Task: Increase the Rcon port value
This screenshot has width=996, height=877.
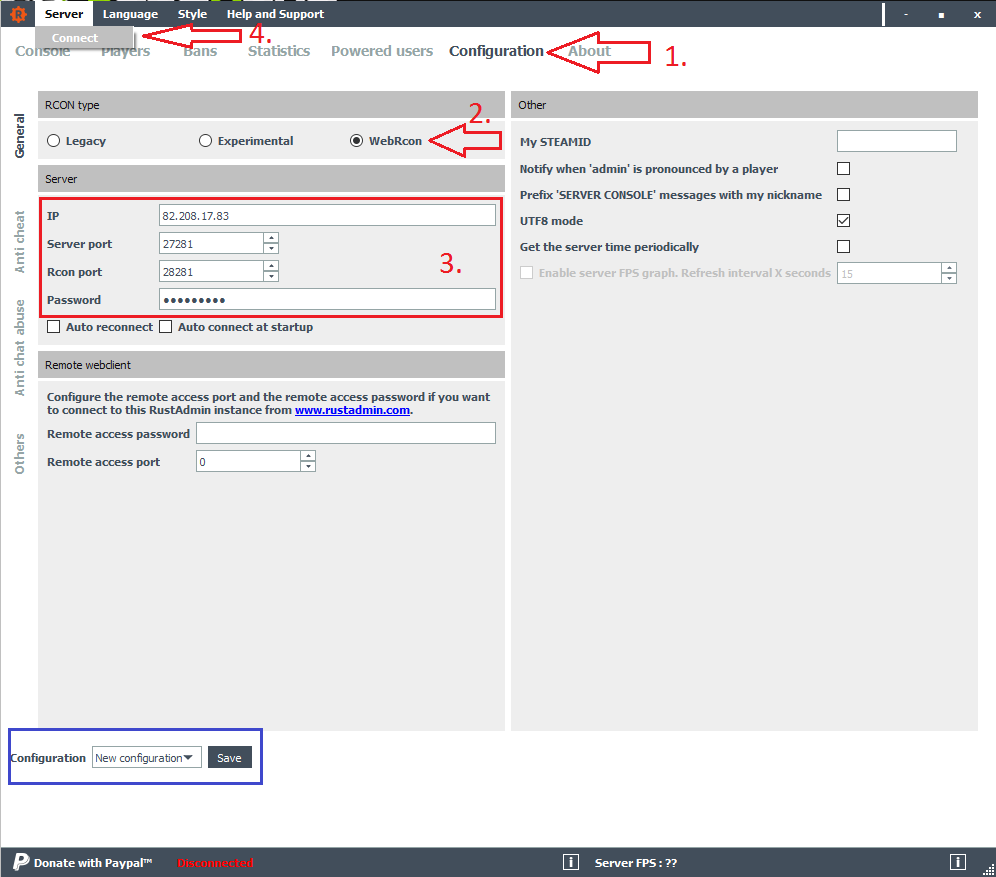Action: (x=271, y=266)
